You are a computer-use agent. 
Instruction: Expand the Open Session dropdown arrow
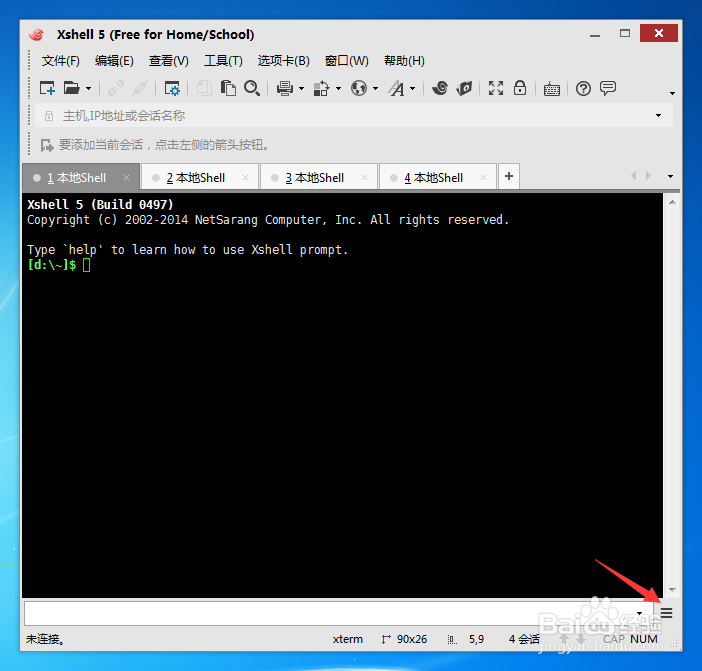88,89
